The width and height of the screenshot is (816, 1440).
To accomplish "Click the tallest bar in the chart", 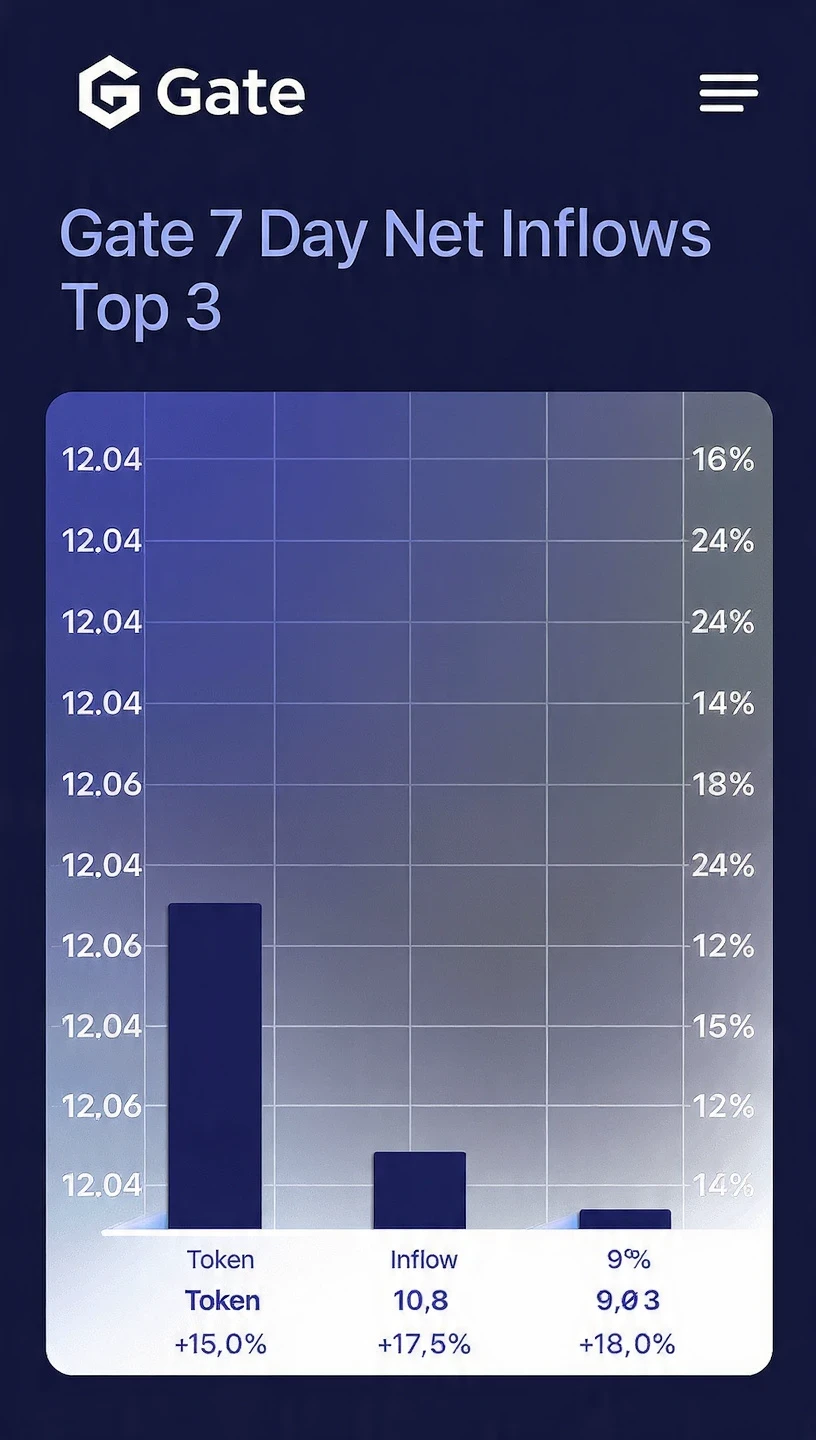I will [x=214, y=1066].
